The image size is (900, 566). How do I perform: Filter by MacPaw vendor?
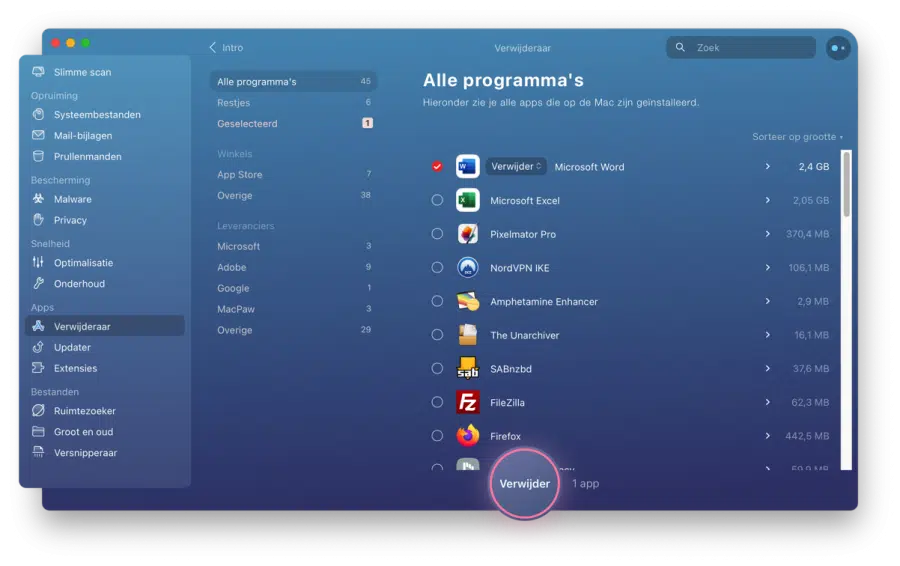[293, 309]
